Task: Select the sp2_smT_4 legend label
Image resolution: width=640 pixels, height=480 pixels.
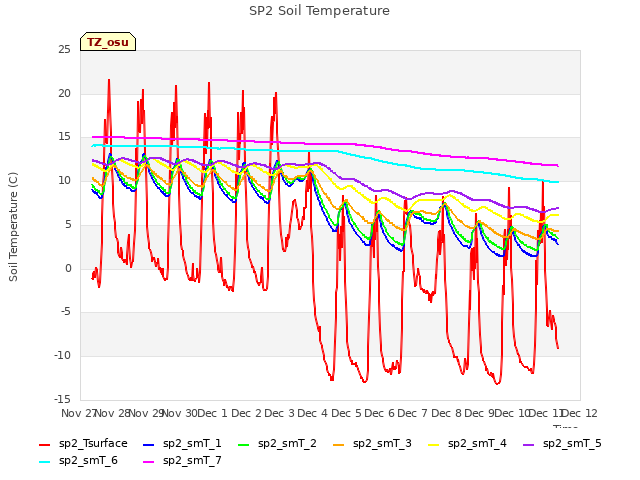Action: coord(477,444)
